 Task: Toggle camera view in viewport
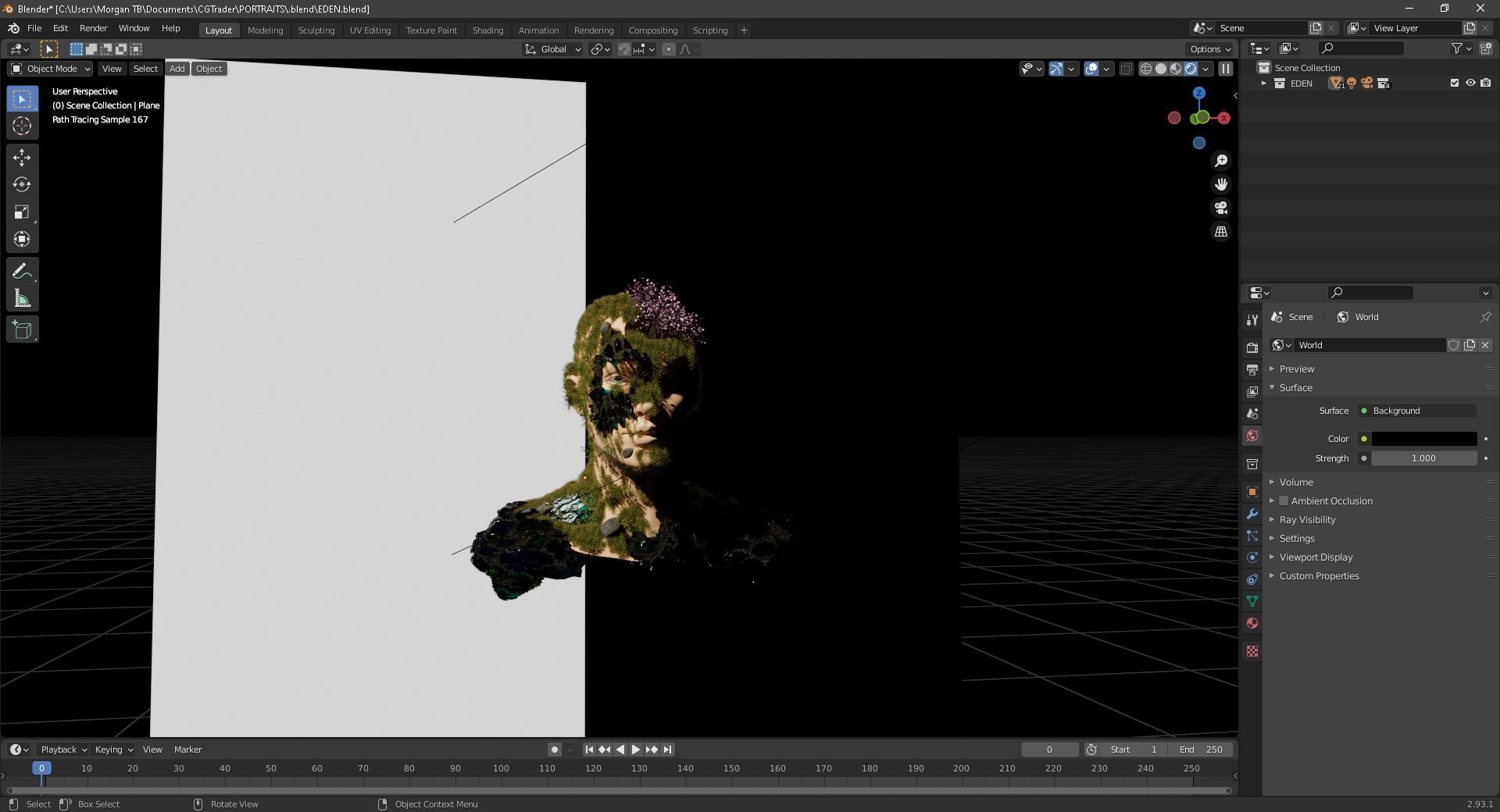[x=1220, y=208]
